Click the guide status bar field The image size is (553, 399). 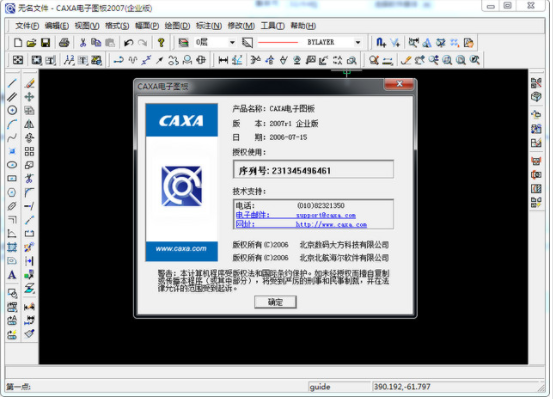pyautogui.click(x=339, y=387)
